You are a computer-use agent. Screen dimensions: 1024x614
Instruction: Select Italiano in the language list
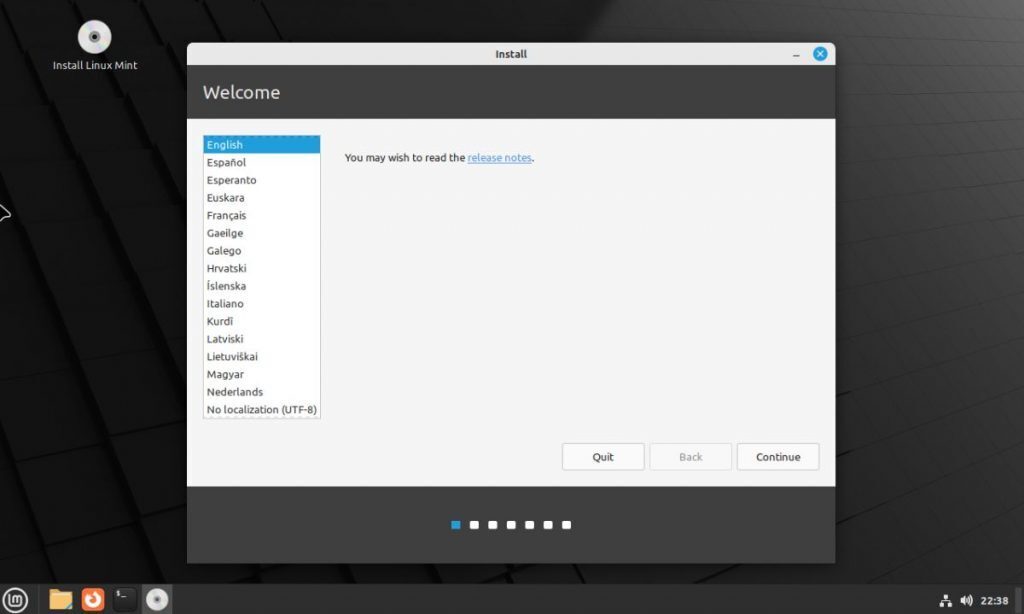(225, 303)
